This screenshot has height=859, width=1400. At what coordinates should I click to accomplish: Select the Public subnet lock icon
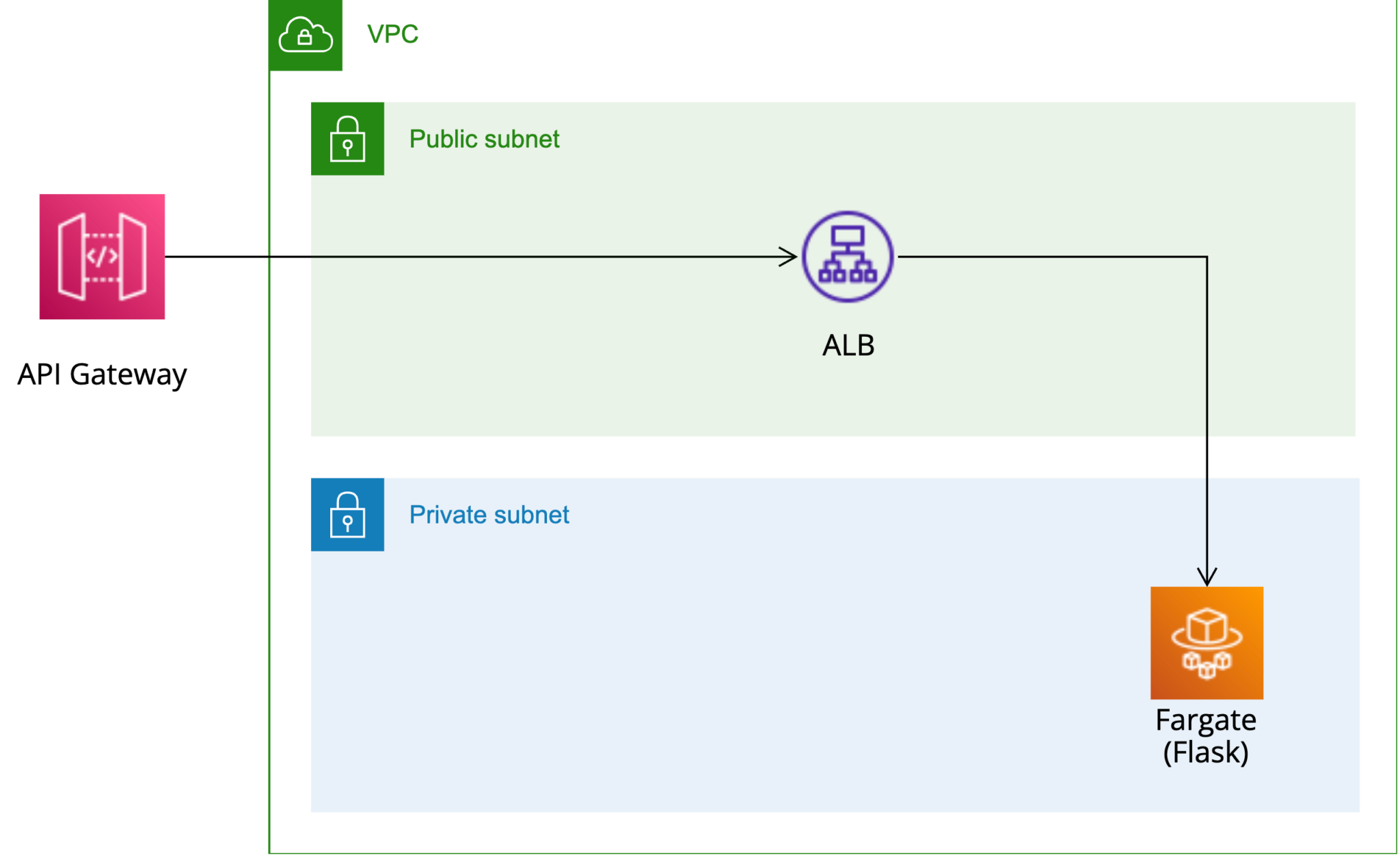(x=347, y=139)
